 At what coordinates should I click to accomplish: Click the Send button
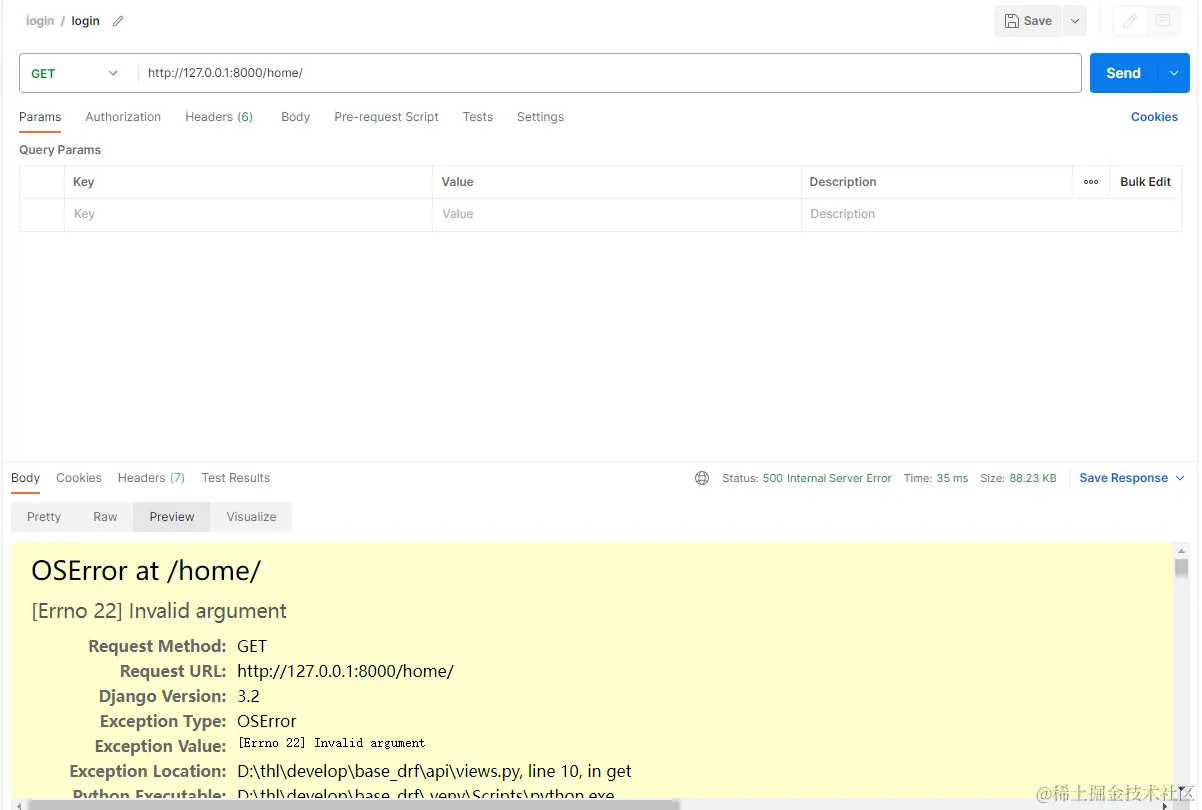point(1123,73)
